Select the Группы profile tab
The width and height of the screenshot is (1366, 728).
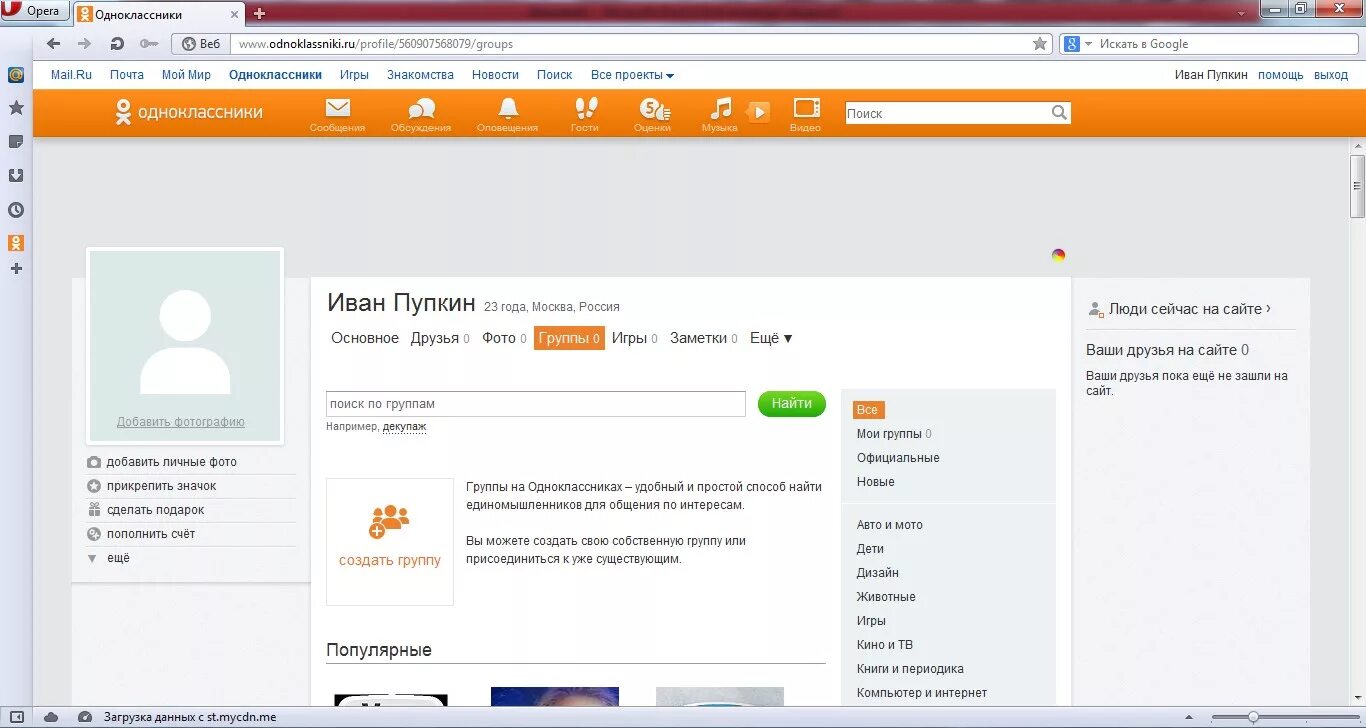click(x=569, y=338)
